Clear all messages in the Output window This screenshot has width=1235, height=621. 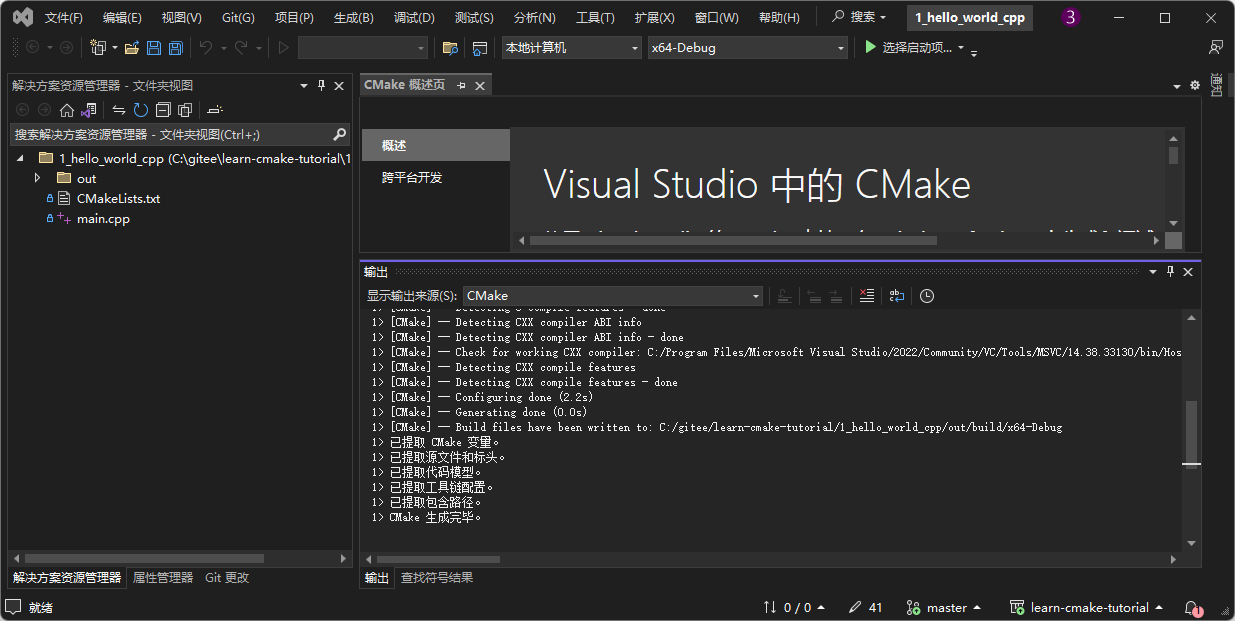[866, 295]
